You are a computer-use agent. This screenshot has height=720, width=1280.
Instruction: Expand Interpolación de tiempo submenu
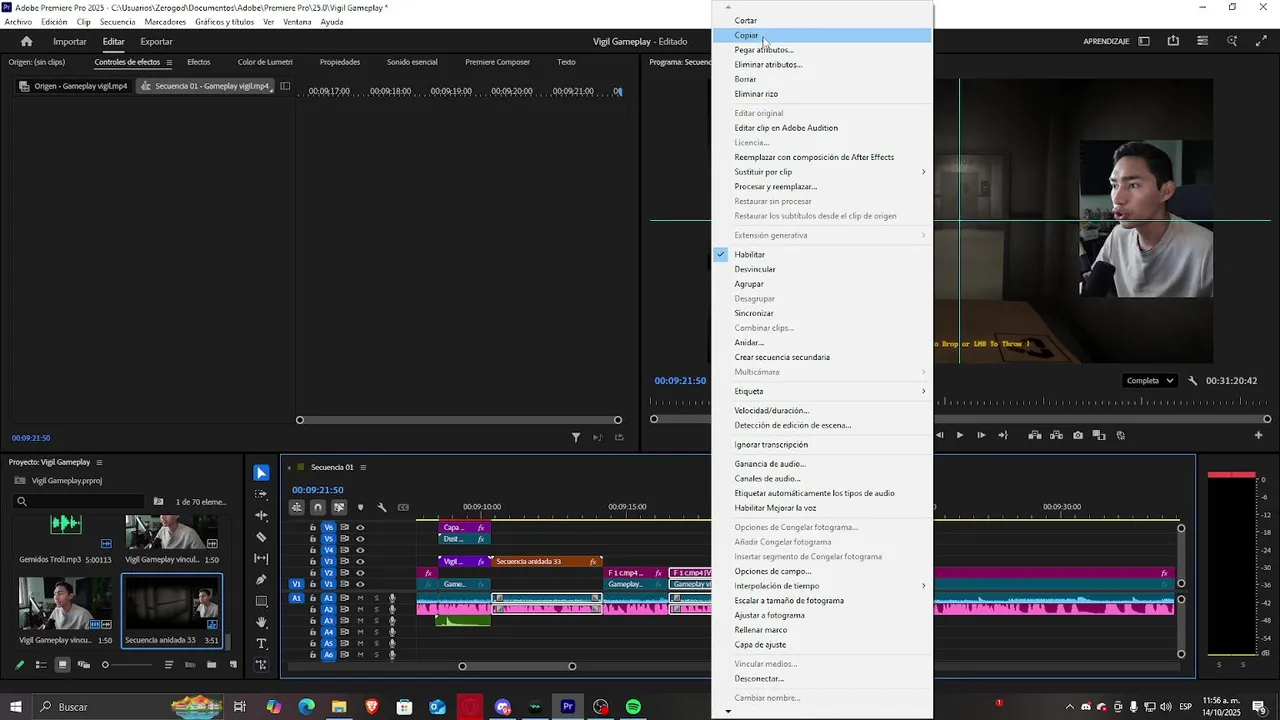(923, 586)
